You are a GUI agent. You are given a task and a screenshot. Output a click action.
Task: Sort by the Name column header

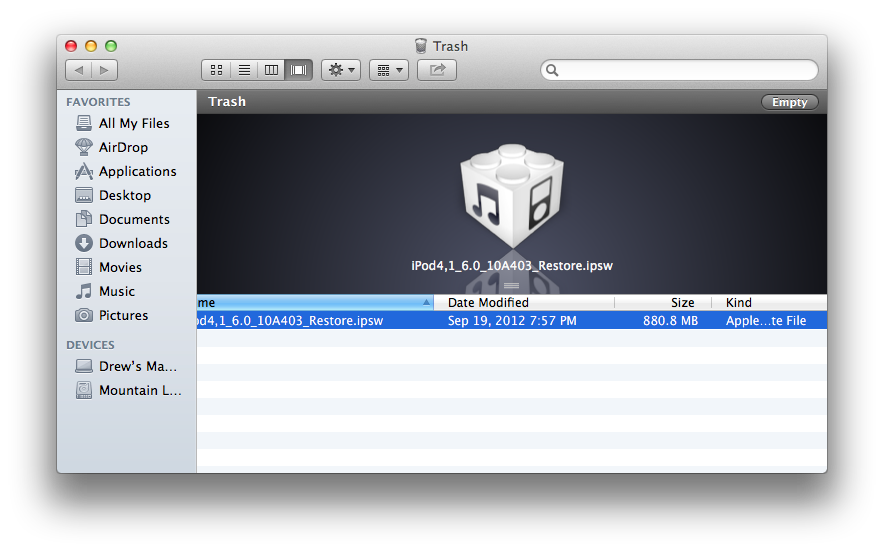315,303
